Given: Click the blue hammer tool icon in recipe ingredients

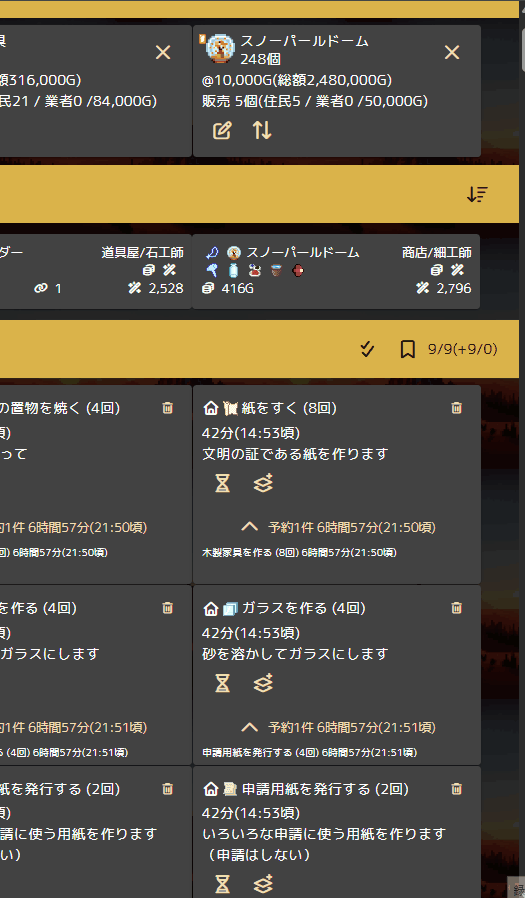Looking at the screenshot, I should pyautogui.click(x=211, y=270).
